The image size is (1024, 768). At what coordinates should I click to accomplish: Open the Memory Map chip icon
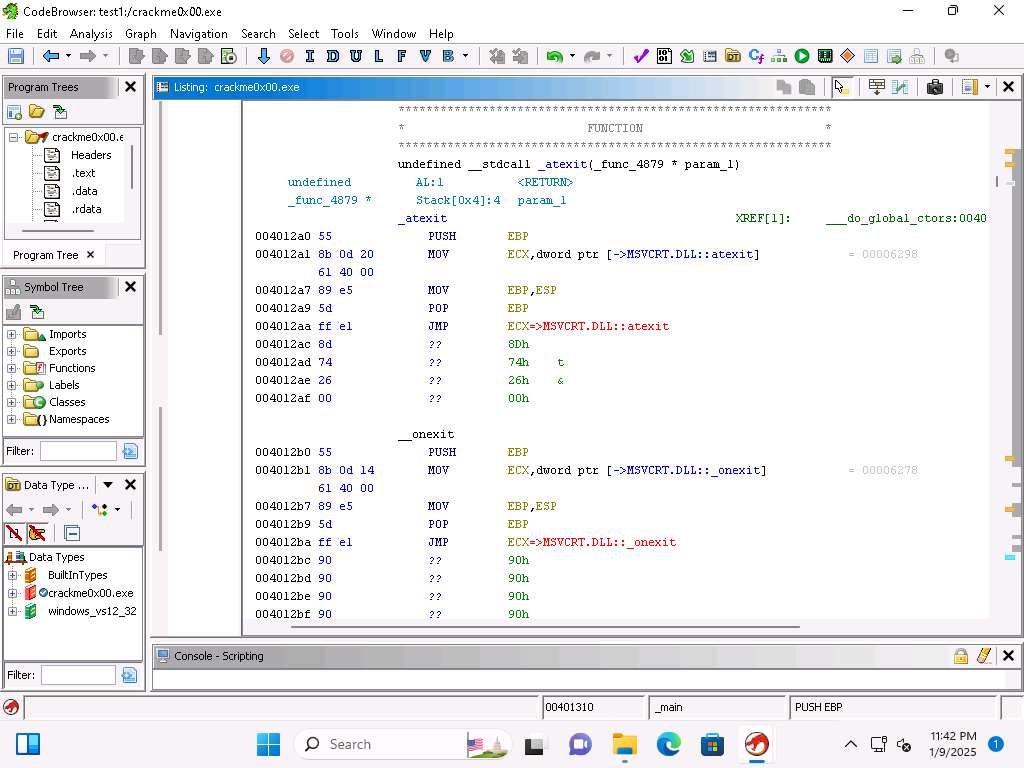825,56
